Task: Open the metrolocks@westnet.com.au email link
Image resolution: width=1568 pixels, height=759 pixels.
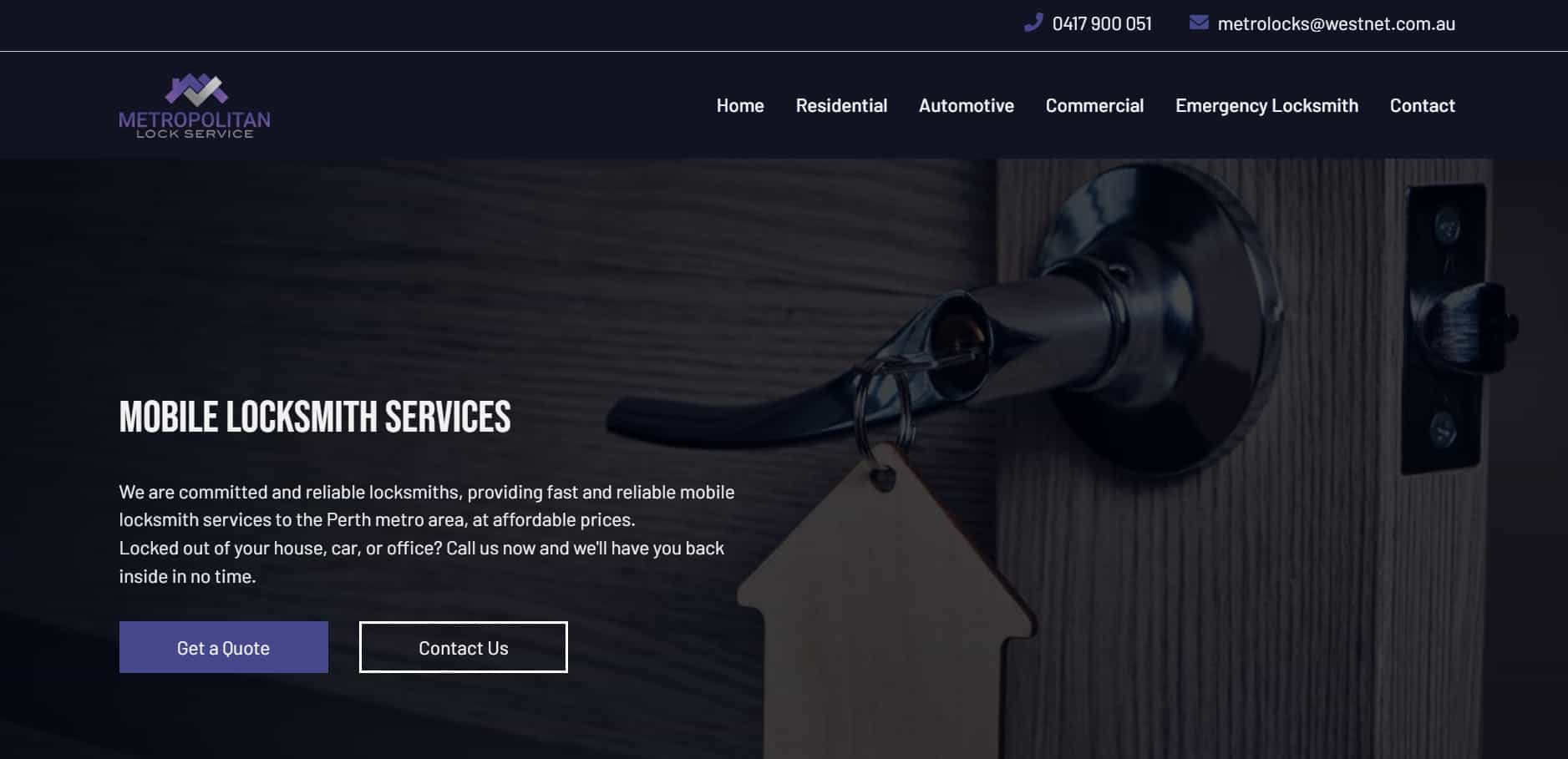Action: 1336,23
